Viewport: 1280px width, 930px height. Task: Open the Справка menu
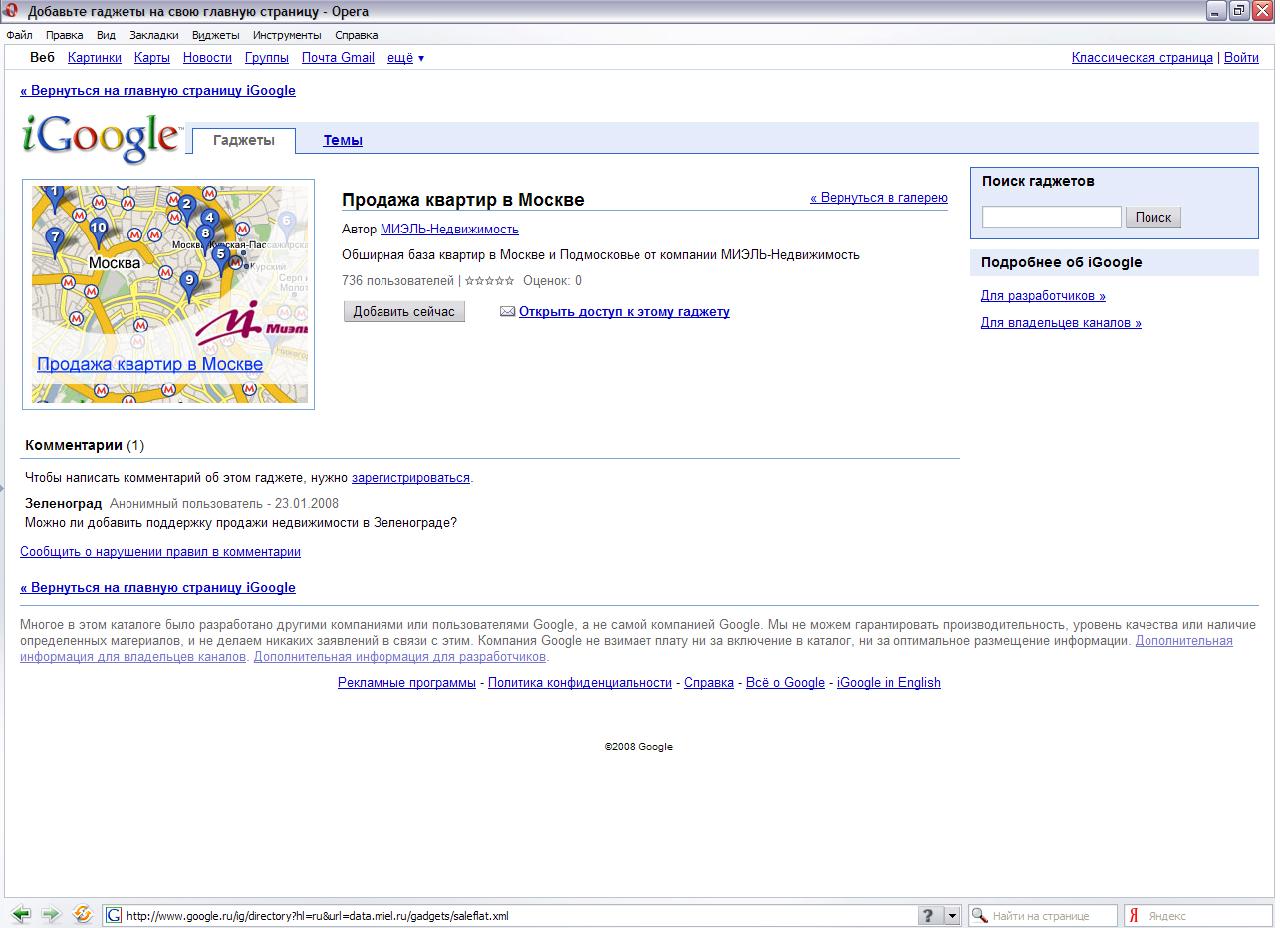[x=357, y=35]
